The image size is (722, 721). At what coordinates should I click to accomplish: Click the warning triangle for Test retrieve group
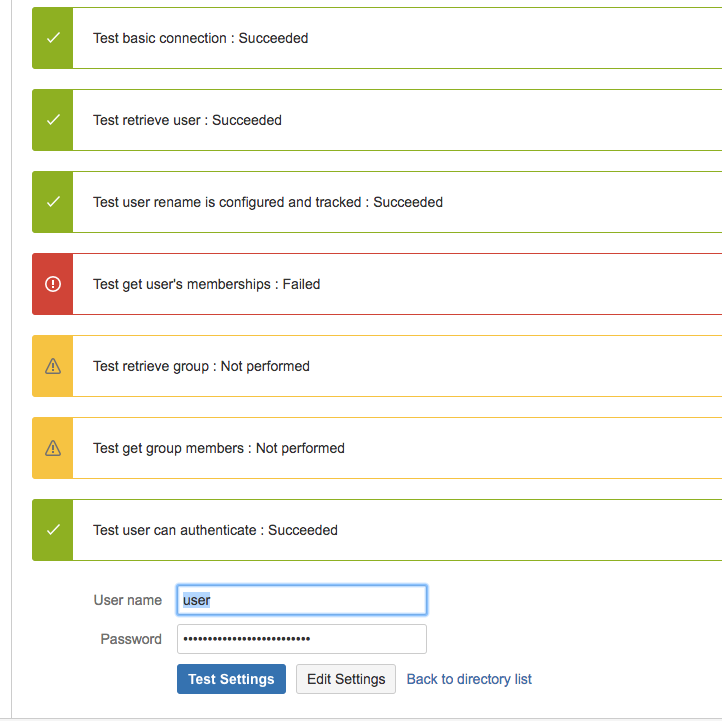point(53,366)
